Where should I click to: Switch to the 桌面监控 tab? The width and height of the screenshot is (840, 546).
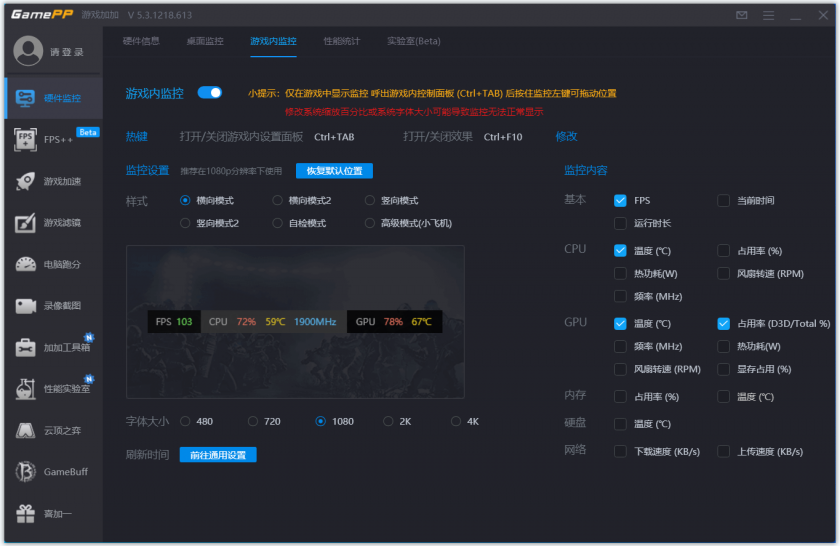click(205, 41)
